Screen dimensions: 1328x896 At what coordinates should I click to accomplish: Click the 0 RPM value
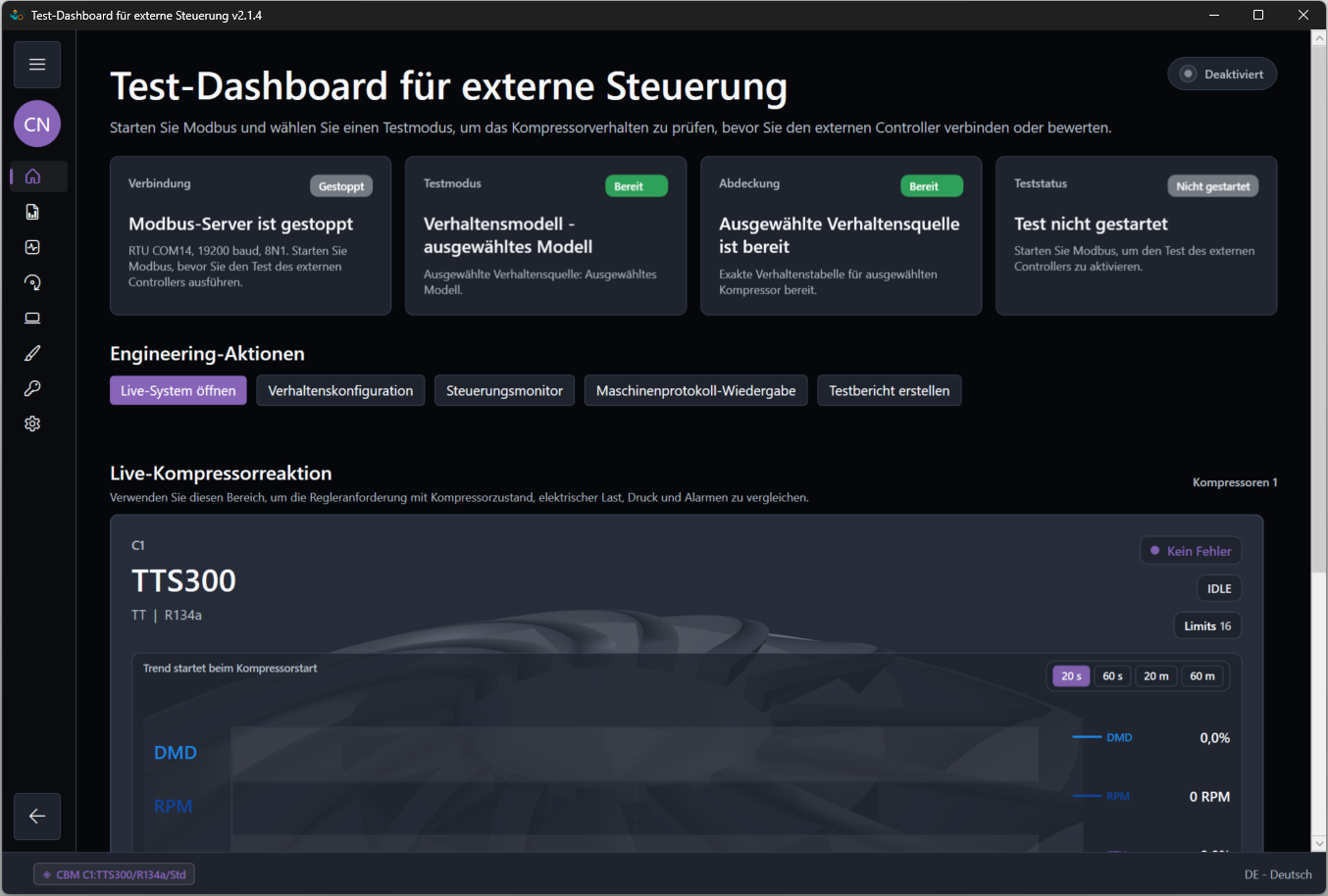[x=1209, y=797]
